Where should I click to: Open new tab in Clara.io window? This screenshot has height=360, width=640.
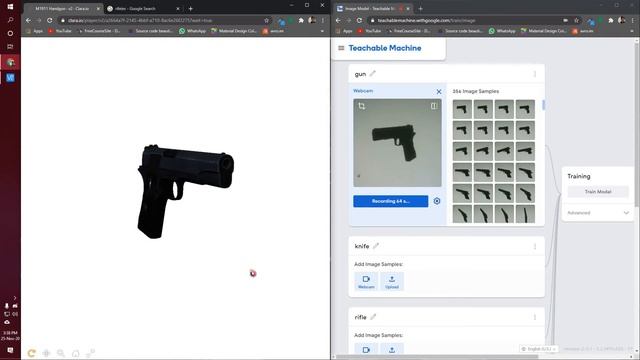tap(191, 9)
